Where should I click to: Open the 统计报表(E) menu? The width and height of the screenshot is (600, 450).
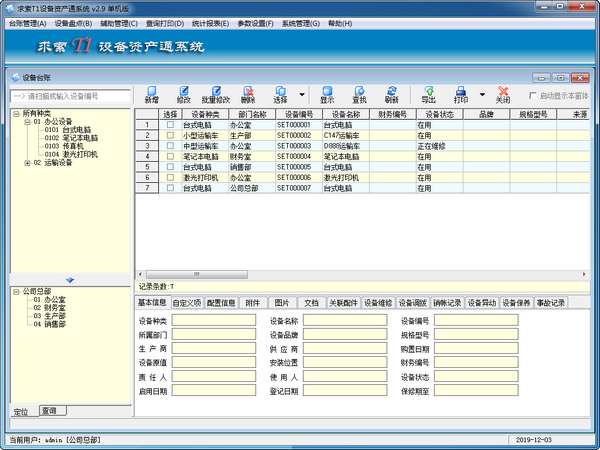click(210, 22)
